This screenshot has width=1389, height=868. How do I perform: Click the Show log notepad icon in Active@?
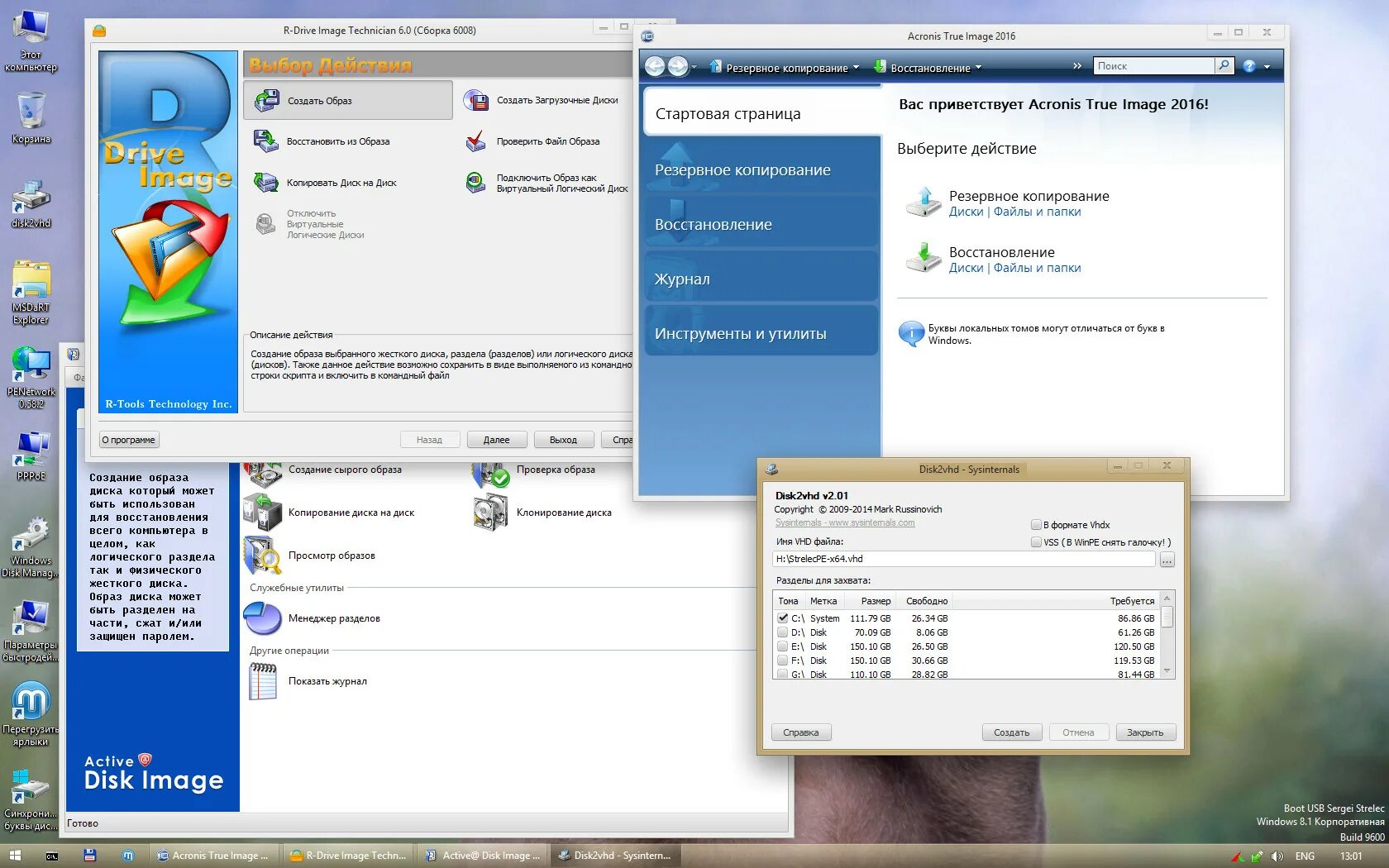263,681
